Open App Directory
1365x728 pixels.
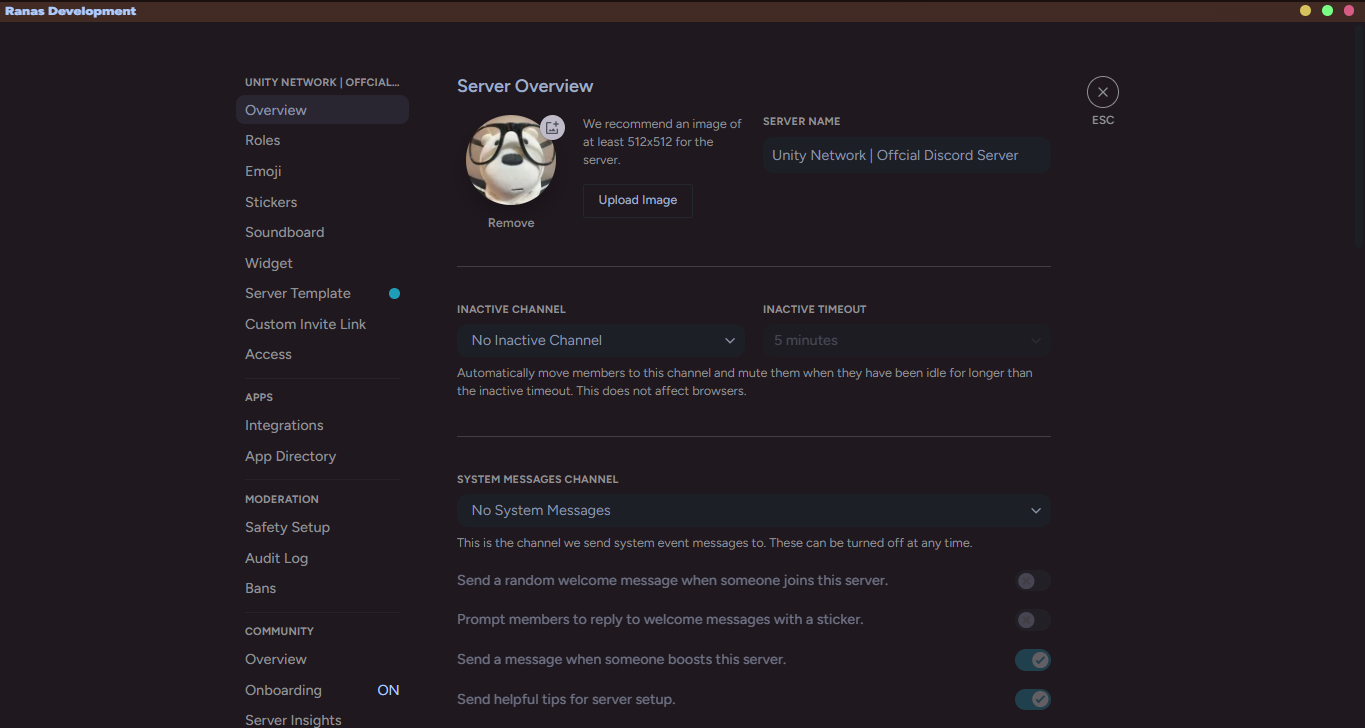click(x=322, y=456)
